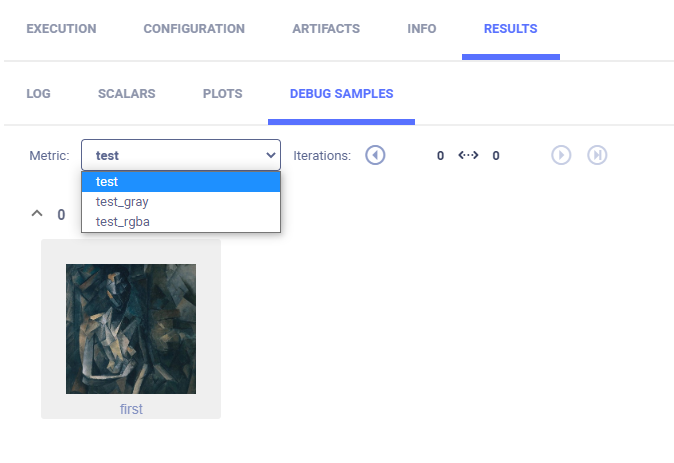The image size is (674, 463).
Task: Switch to the Execution tab
Action: (61, 29)
